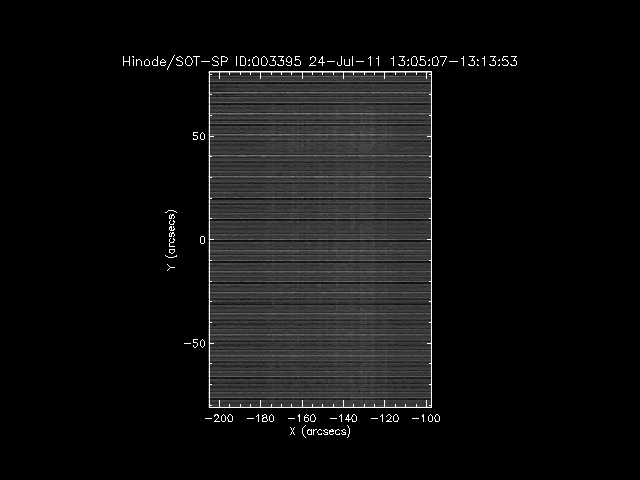Click the -50 tick label on Y axis

tap(196, 343)
